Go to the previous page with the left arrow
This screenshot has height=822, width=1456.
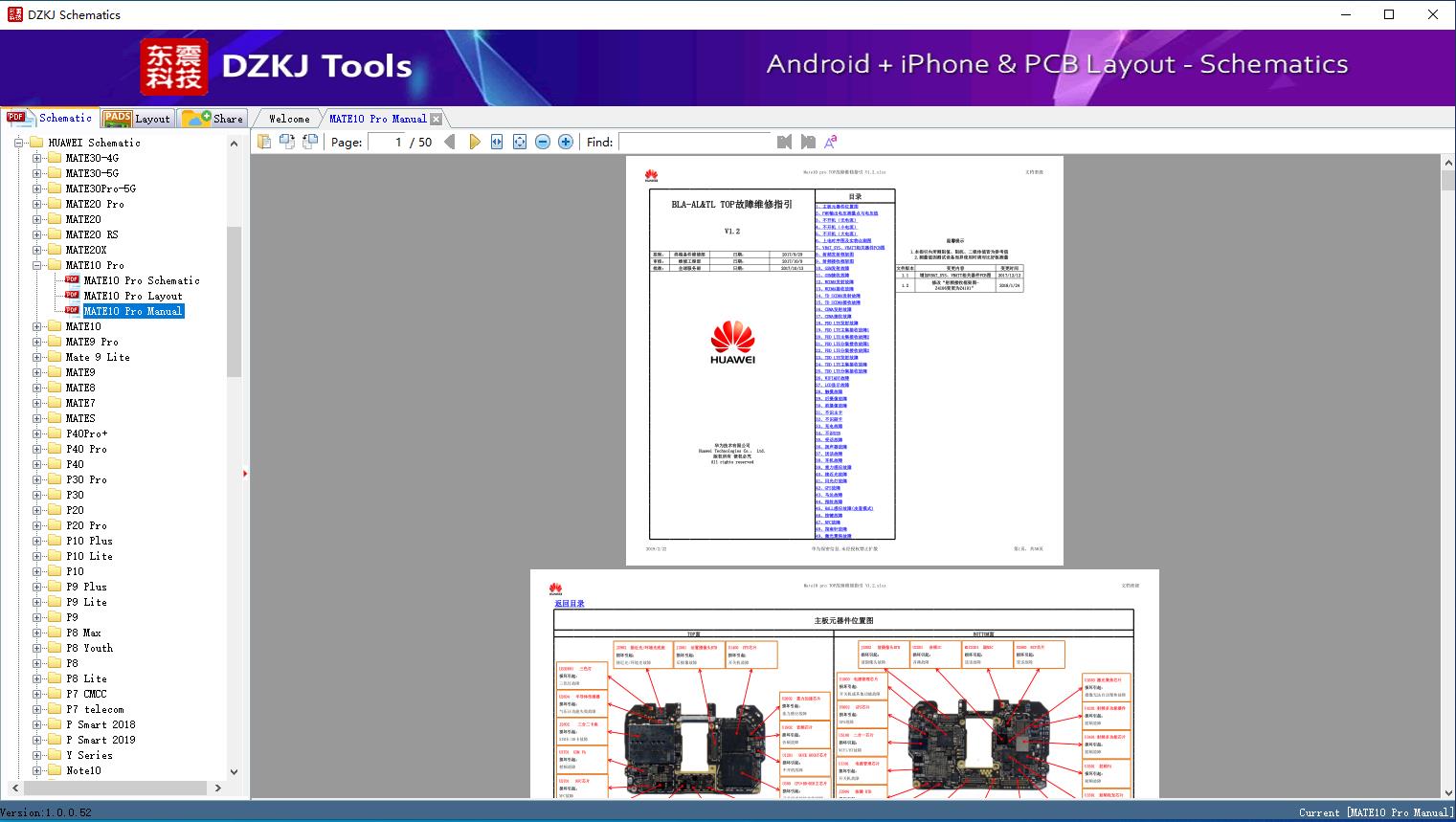coord(450,142)
